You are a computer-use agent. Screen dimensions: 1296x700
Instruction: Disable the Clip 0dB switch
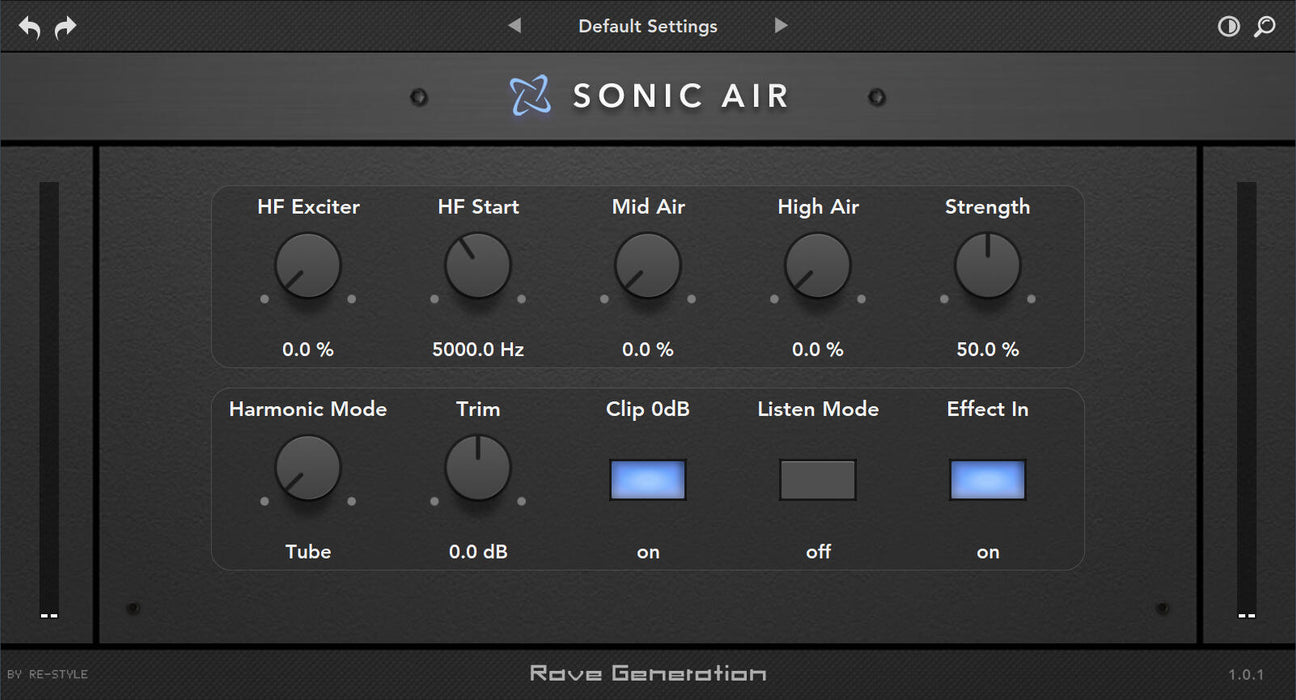[x=647, y=480]
